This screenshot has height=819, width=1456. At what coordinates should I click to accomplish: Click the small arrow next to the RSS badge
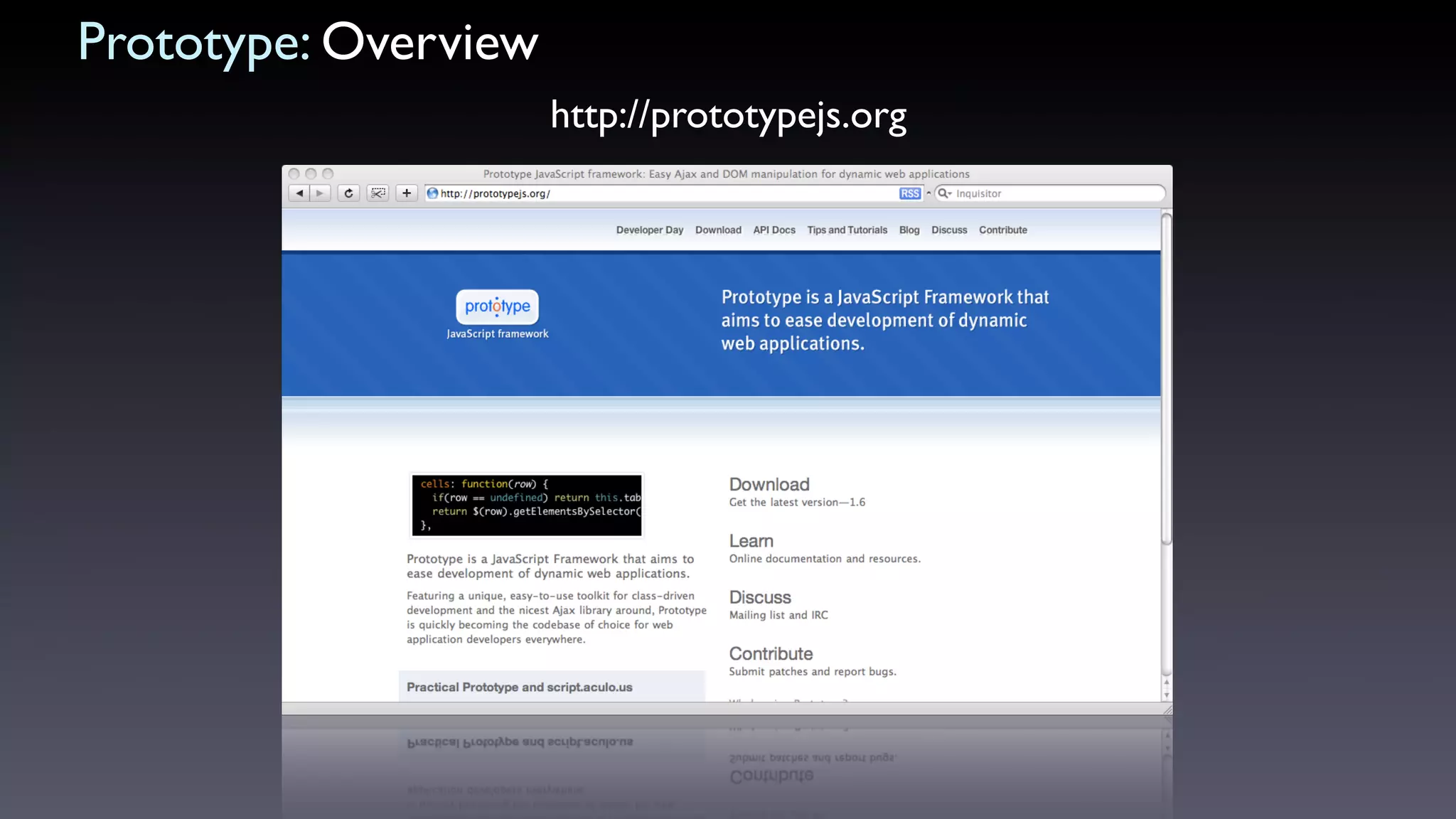pos(928,193)
